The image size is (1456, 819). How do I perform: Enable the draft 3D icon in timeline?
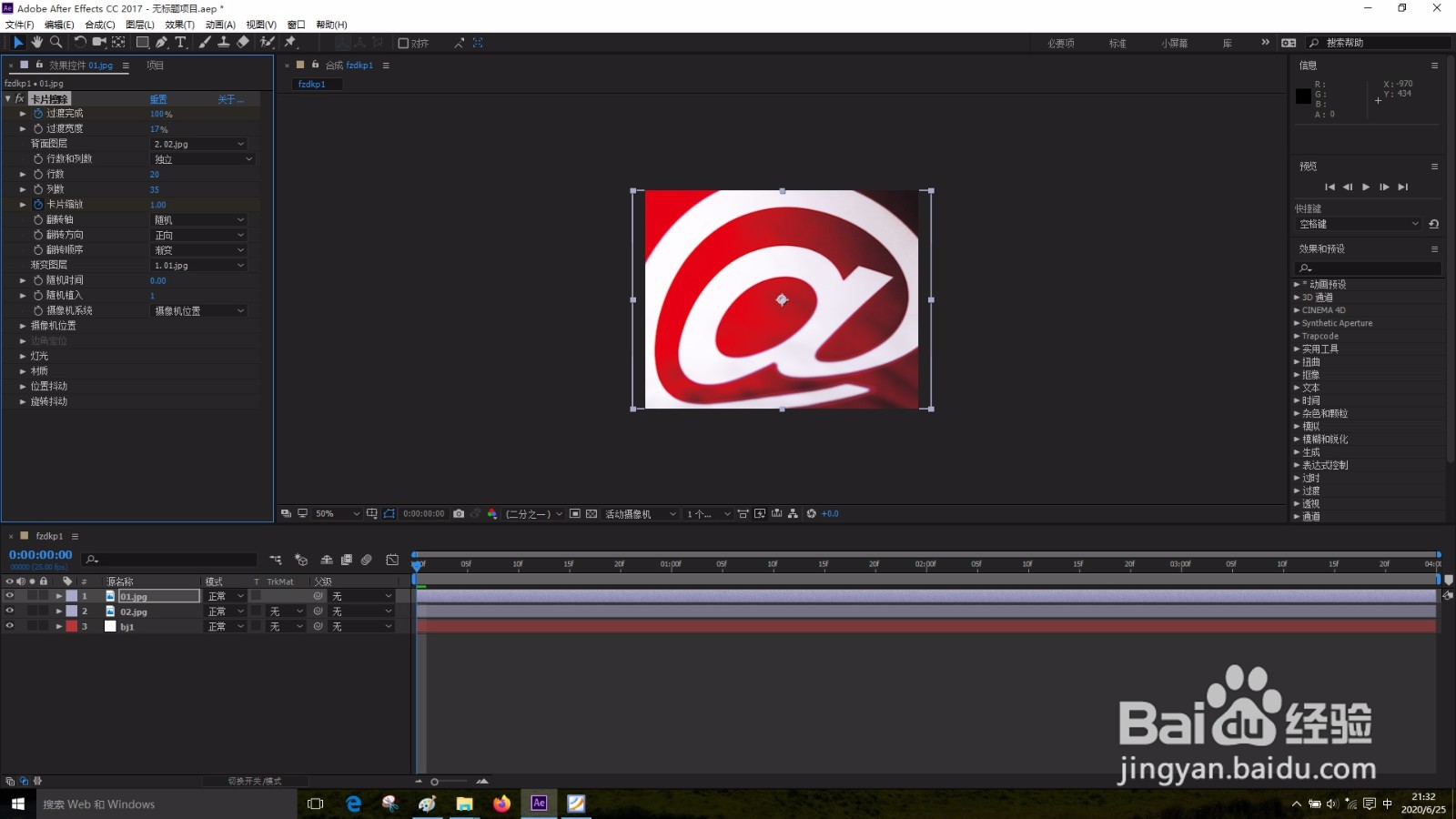[301, 560]
